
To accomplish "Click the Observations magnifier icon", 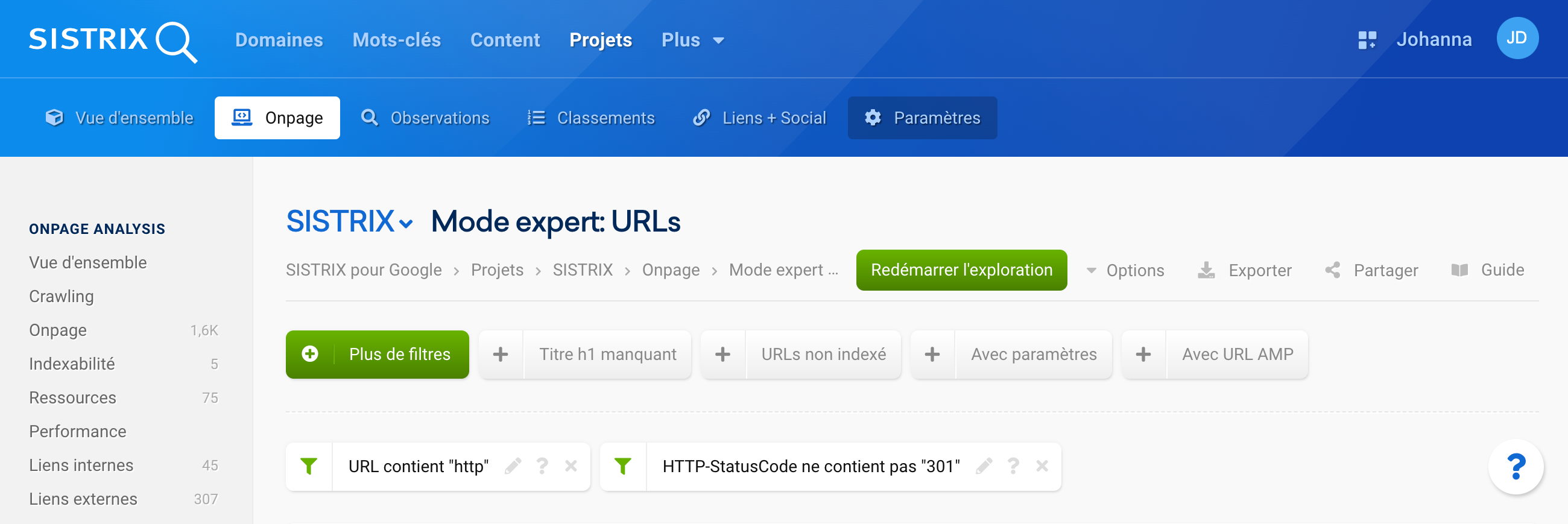I will click(370, 118).
